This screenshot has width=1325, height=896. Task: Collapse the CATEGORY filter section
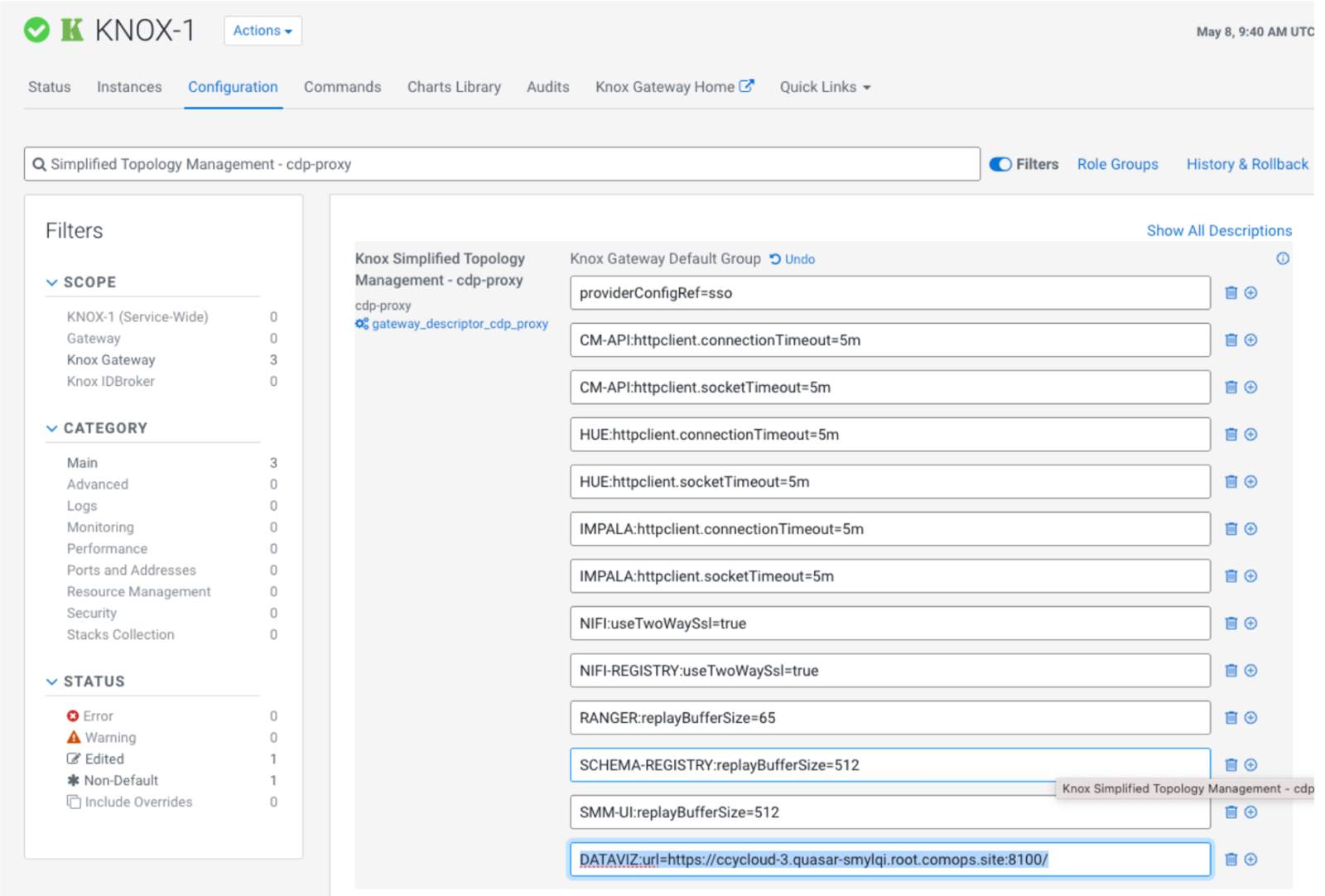pyautogui.click(x=52, y=428)
